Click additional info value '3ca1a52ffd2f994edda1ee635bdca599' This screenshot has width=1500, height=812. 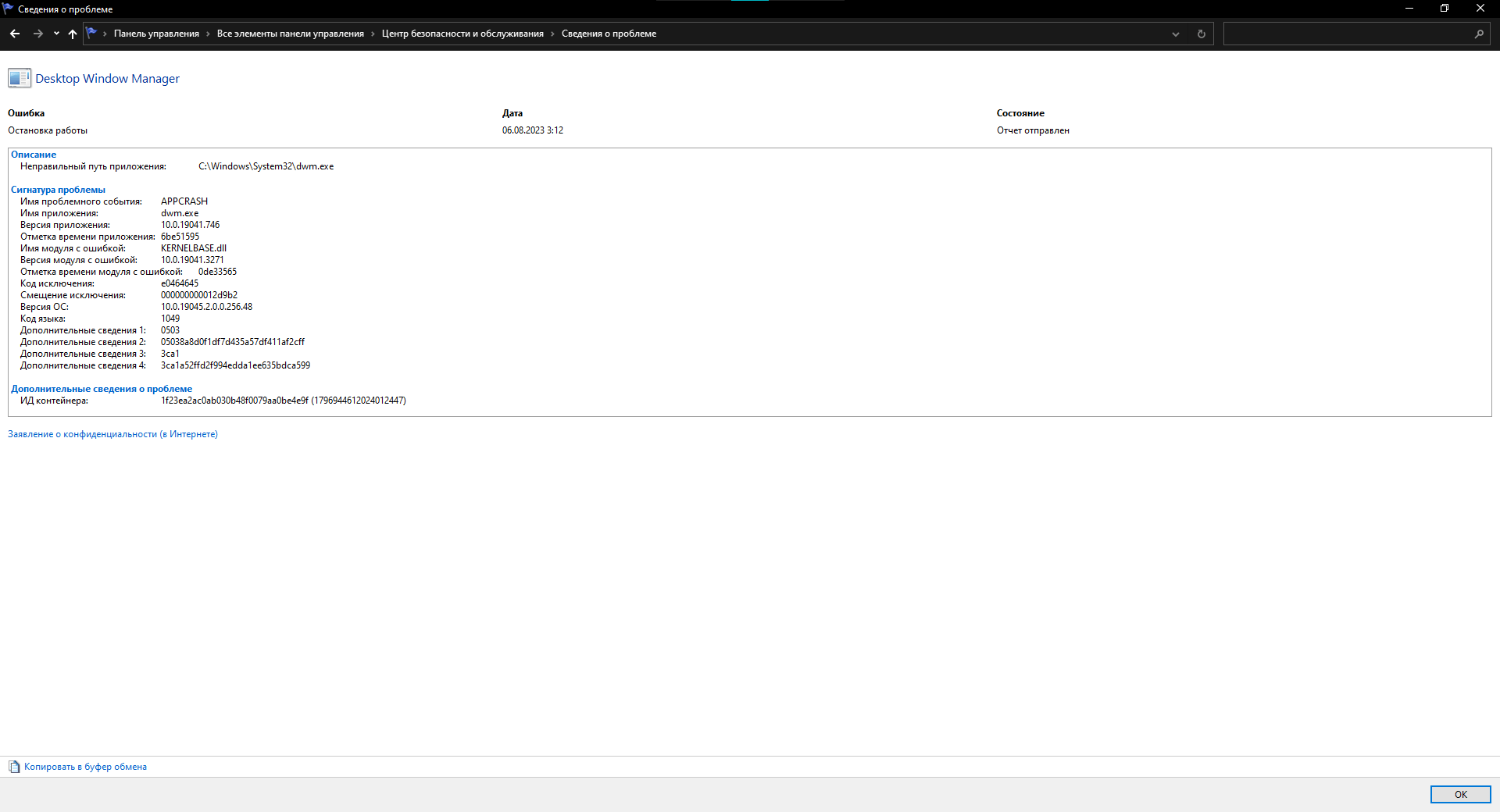coord(235,365)
